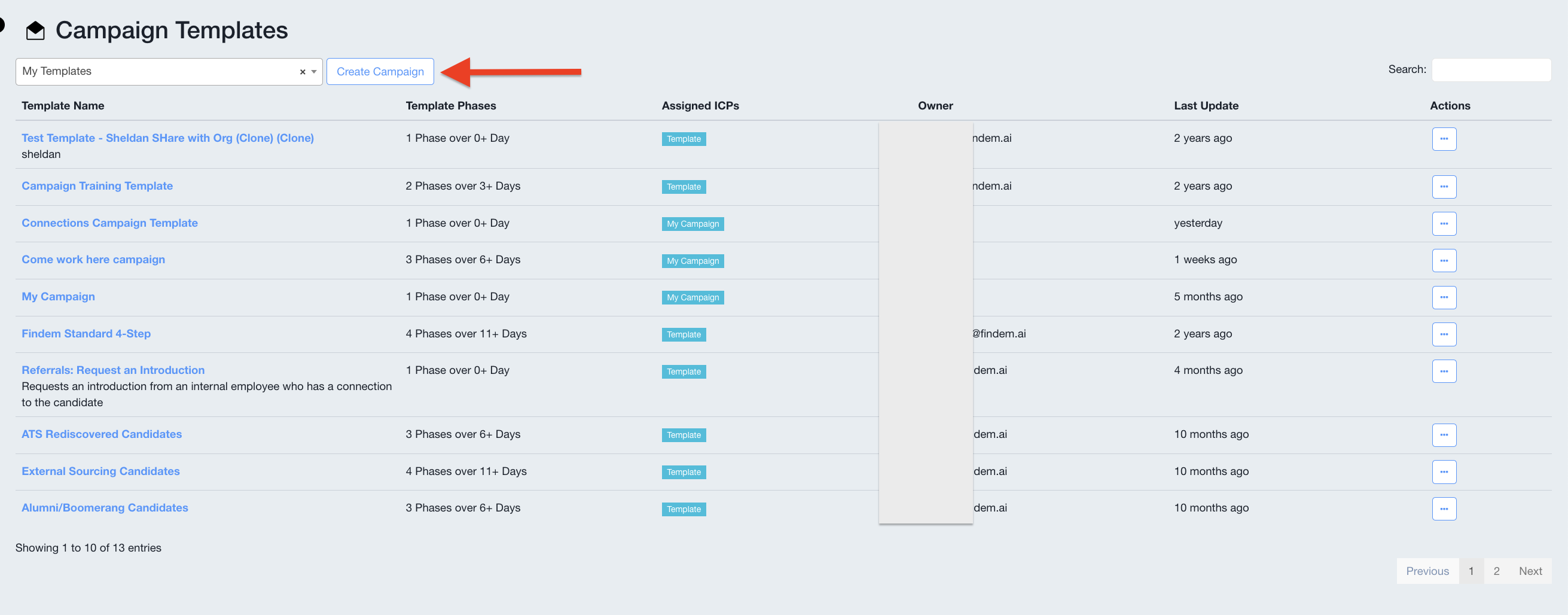Click the Campaign Templates envelope icon
The width and height of the screenshot is (1568, 615).
click(35, 31)
